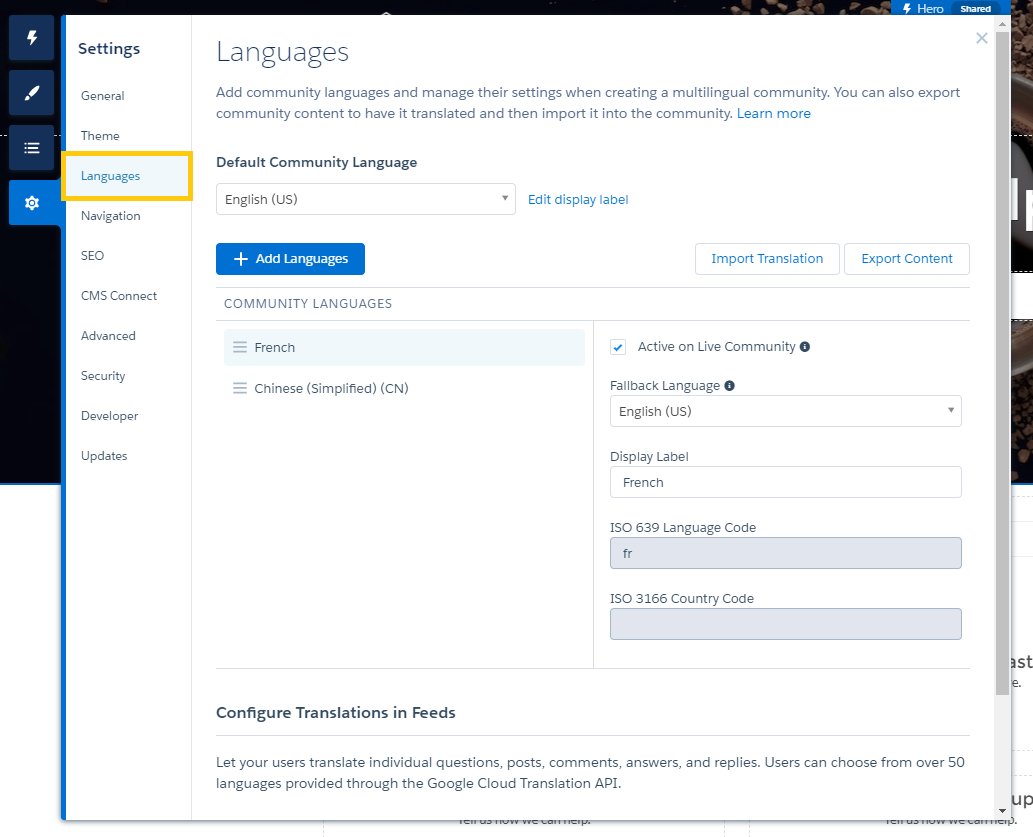Click the Chinese (Simplified) row drag handle

(x=240, y=388)
